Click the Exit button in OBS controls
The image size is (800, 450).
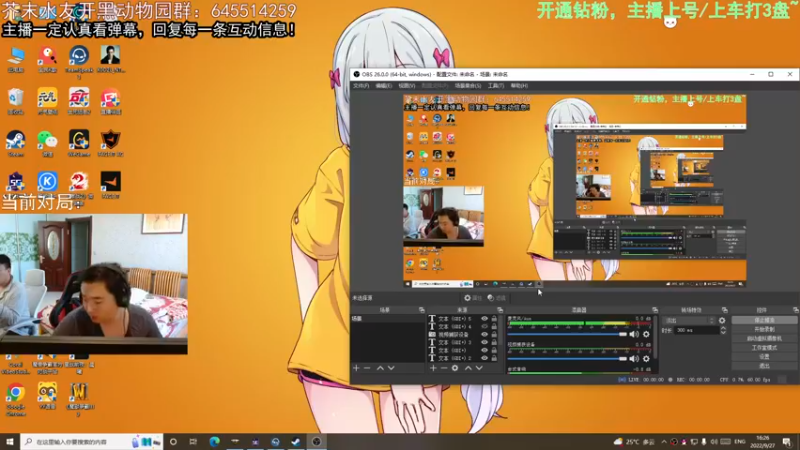coord(764,366)
